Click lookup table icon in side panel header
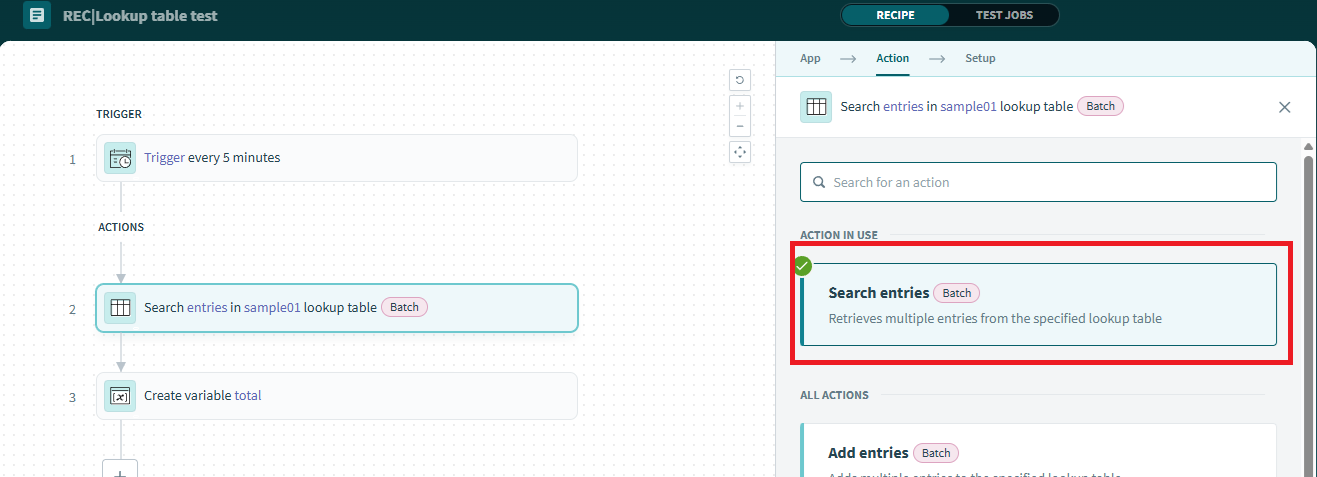This screenshot has width=1317, height=477. point(816,107)
